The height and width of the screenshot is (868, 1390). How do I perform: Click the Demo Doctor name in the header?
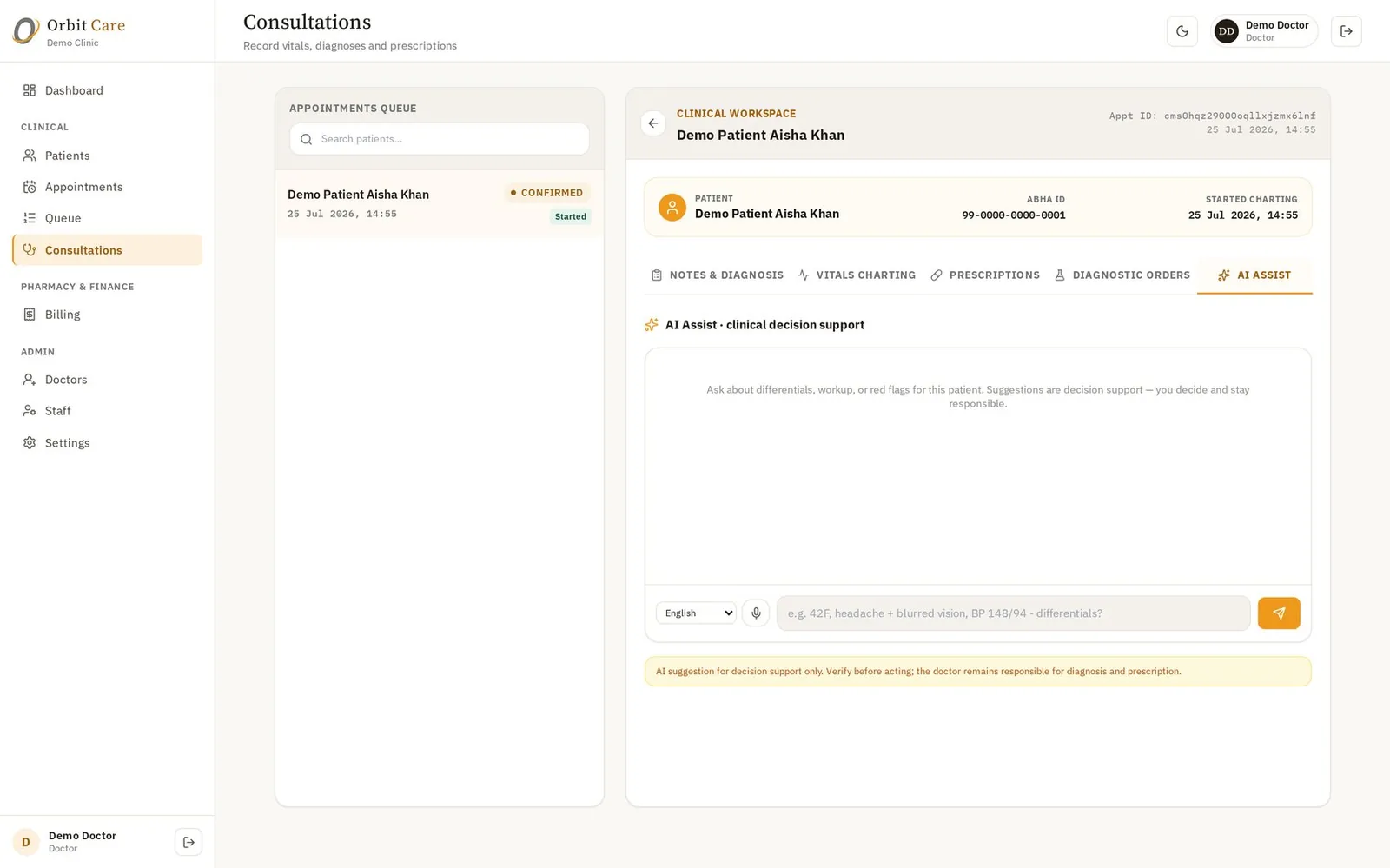[1277, 25]
